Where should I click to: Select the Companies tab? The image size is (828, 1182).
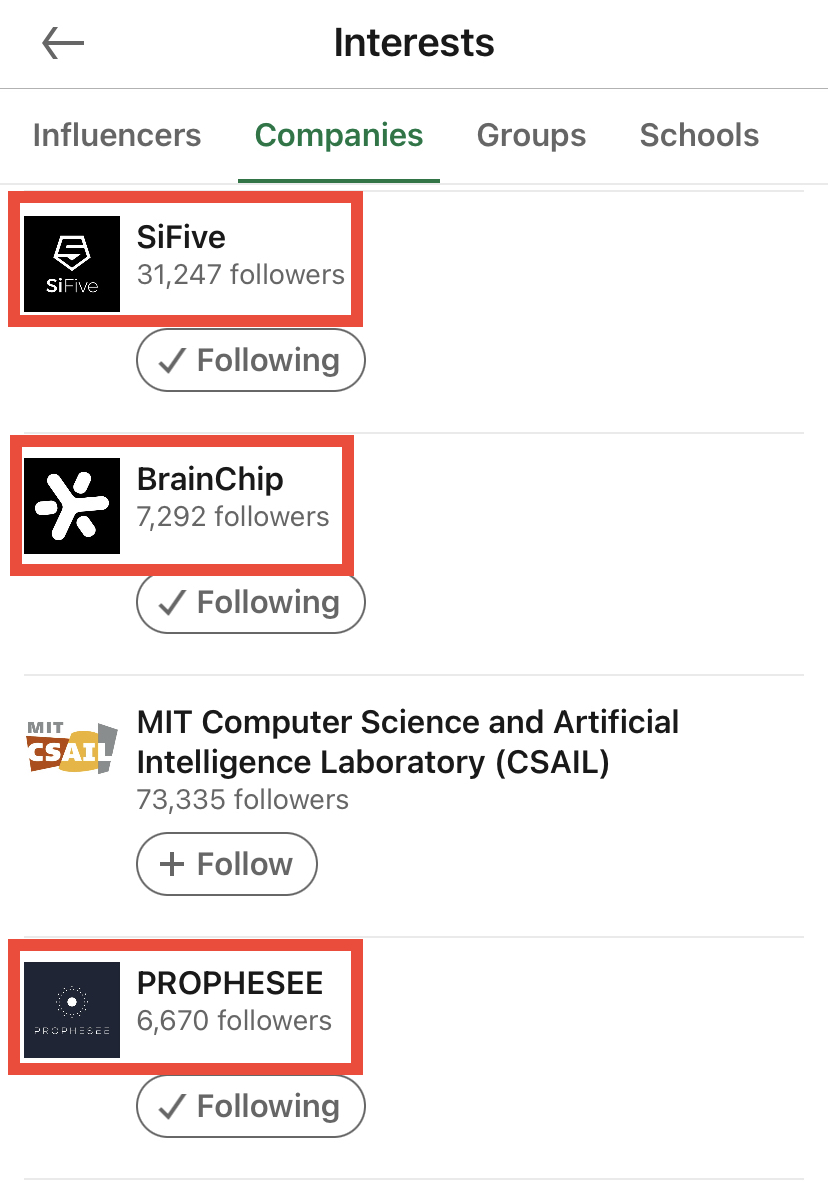[339, 135]
